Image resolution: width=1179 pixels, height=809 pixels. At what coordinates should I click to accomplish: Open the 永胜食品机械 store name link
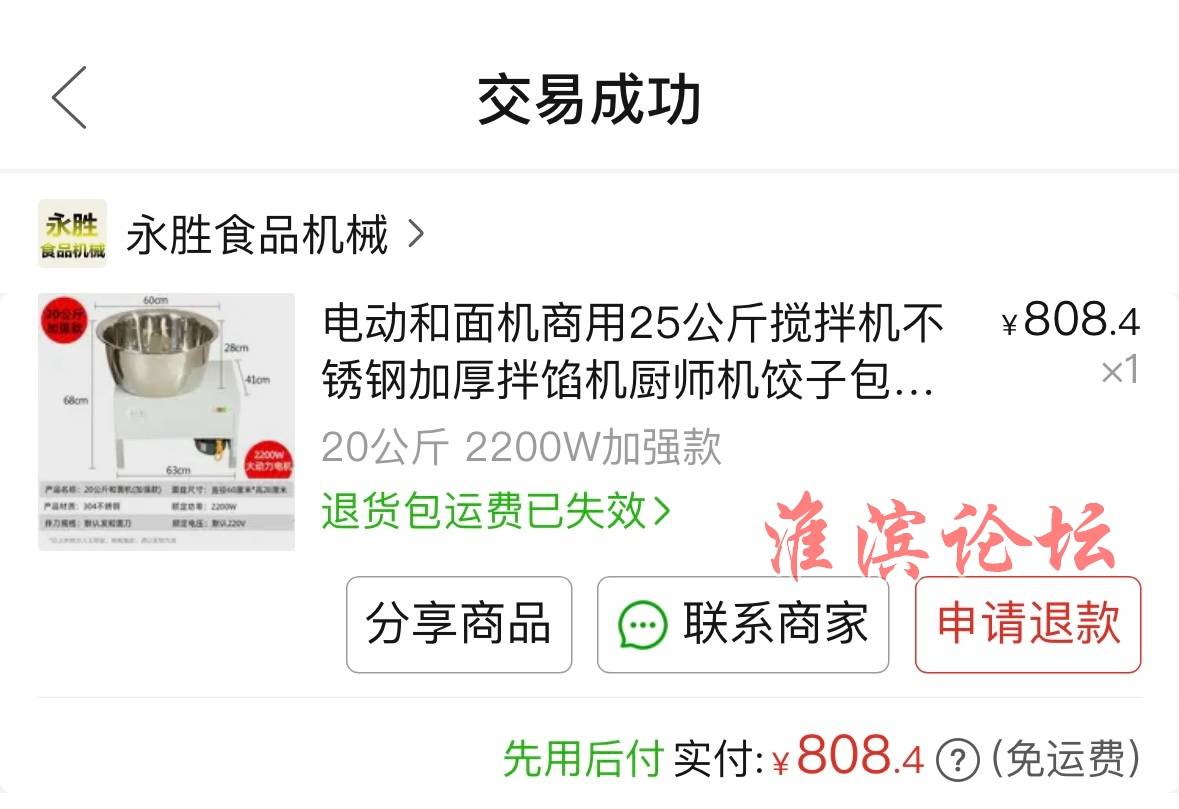coord(257,235)
